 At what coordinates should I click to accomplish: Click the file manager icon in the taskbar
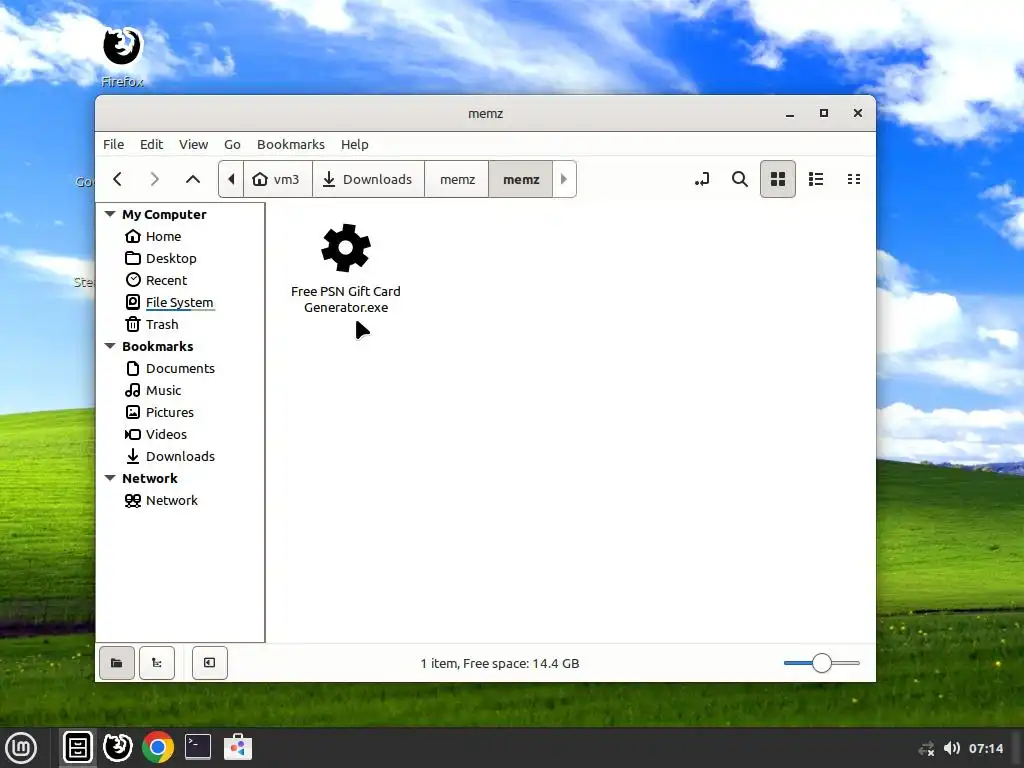(78, 747)
